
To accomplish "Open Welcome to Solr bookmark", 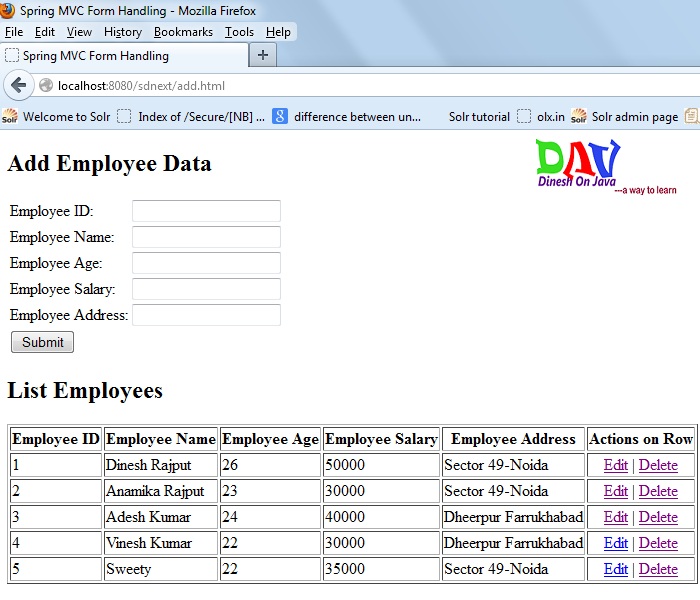I will pos(56,117).
